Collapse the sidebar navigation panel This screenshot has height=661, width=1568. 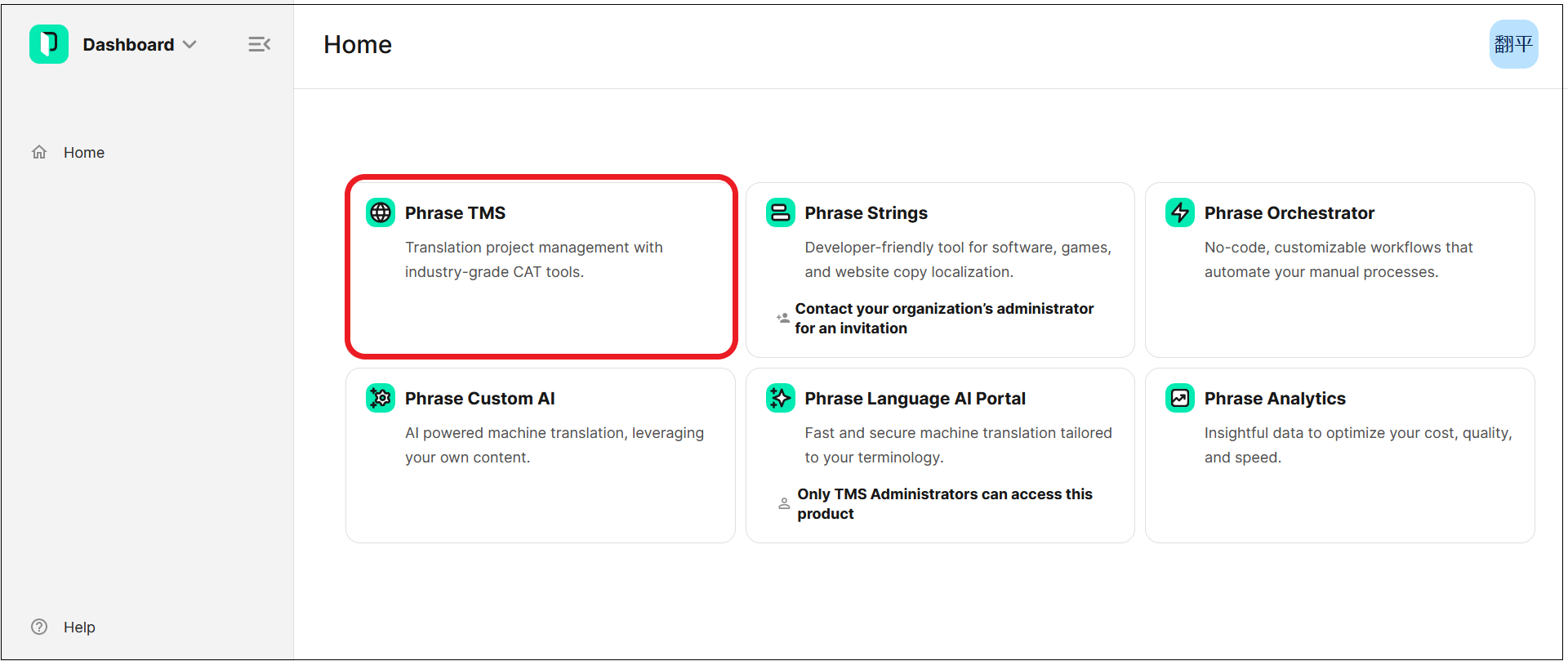259,44
